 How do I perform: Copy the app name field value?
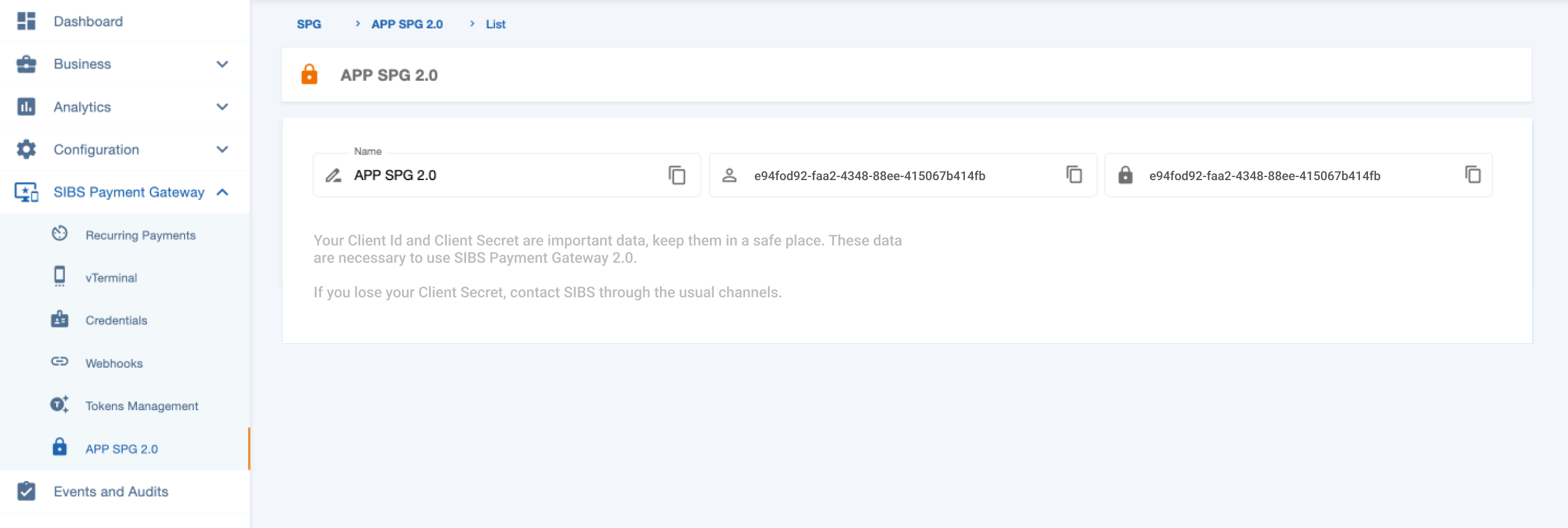coord(677,175)
